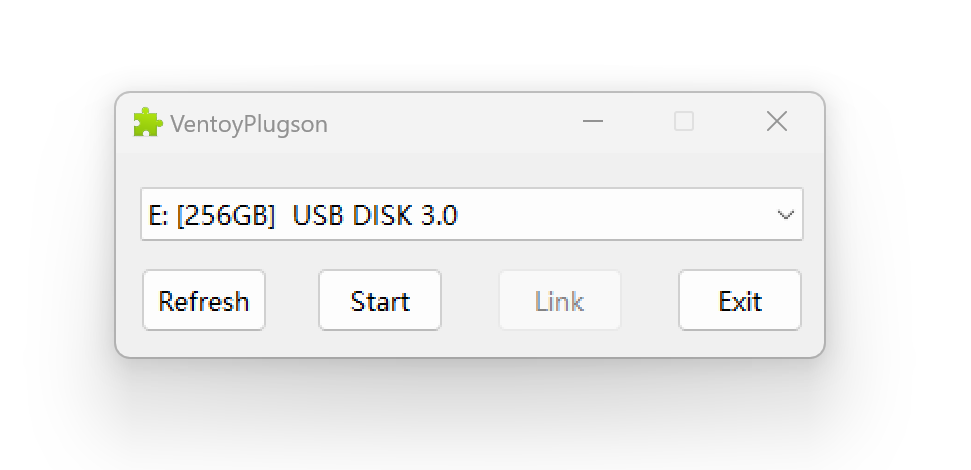The height and width of the screenshot is (470, 971).
Task: Open the E: [256GB] USB DISK combo box
Action: click(470, 215)
